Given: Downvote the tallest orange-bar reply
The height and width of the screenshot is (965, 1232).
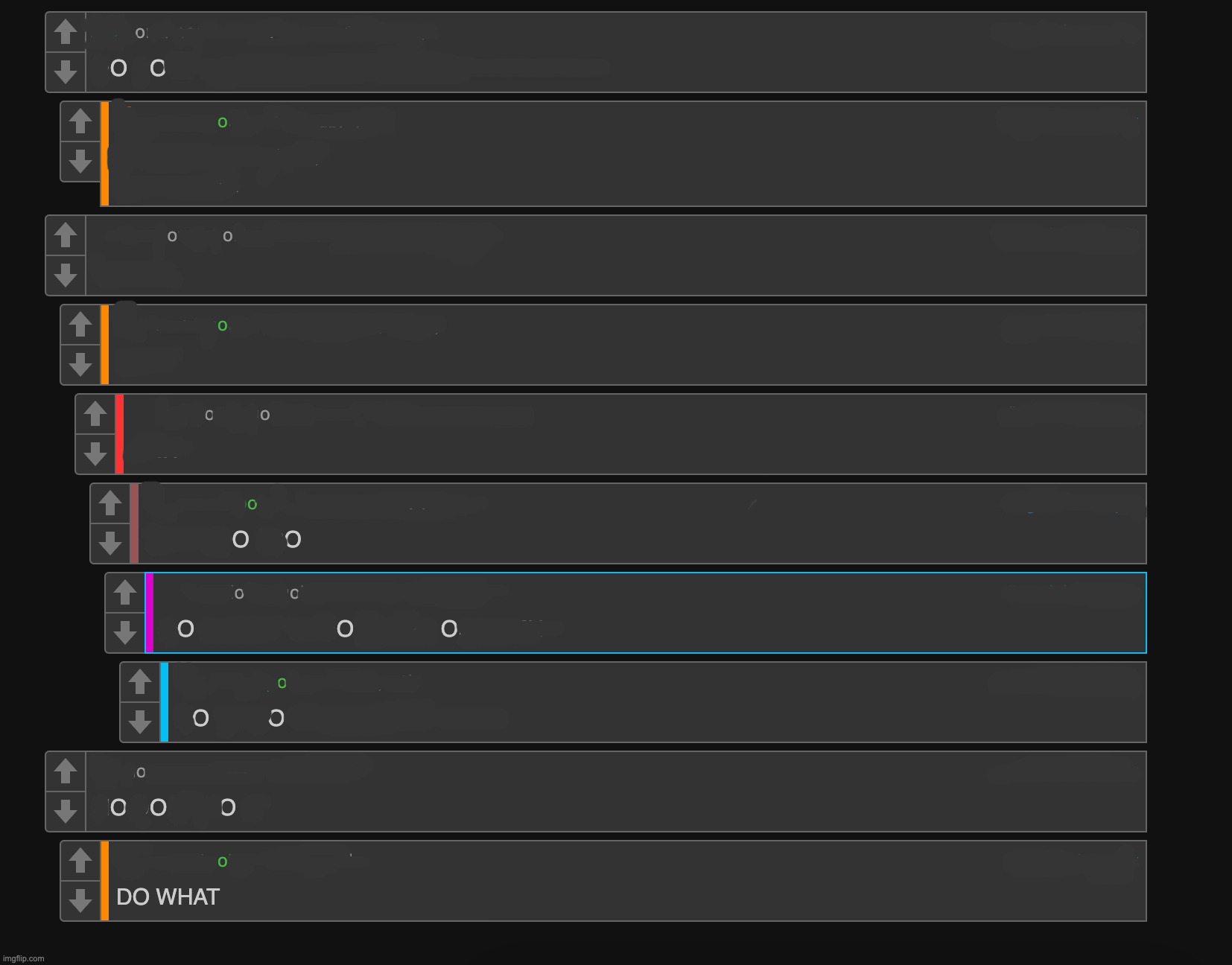Looking at the screenshot, I should click(x=80, y=162).
